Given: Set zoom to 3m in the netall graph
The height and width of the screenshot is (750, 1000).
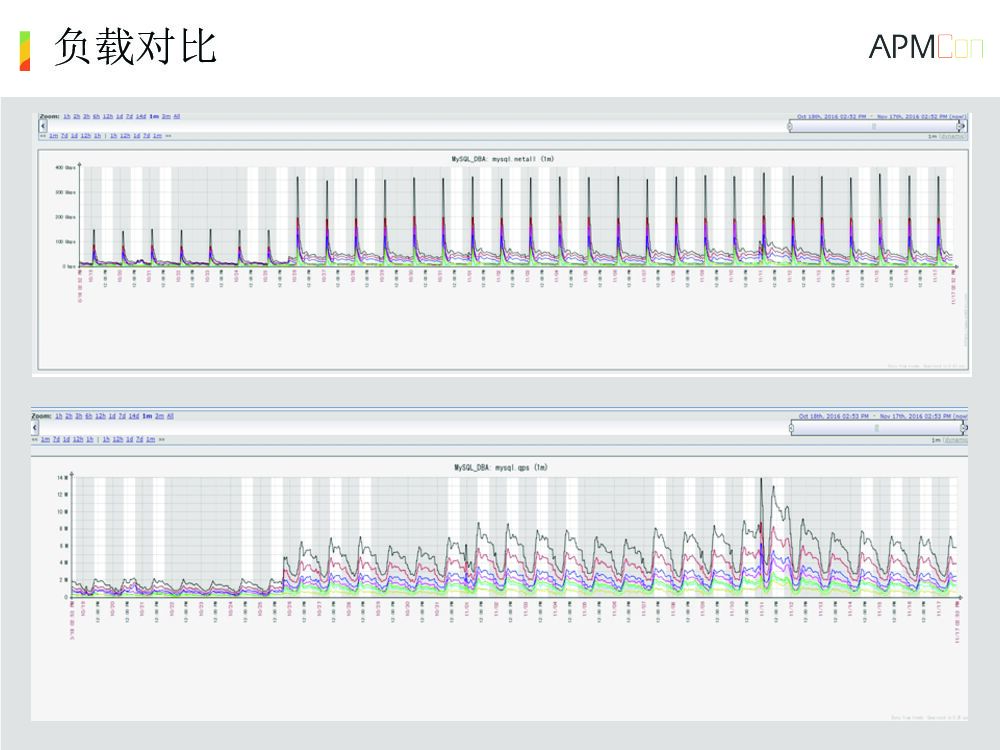Looking at the screenshot, I should point(166,117).
